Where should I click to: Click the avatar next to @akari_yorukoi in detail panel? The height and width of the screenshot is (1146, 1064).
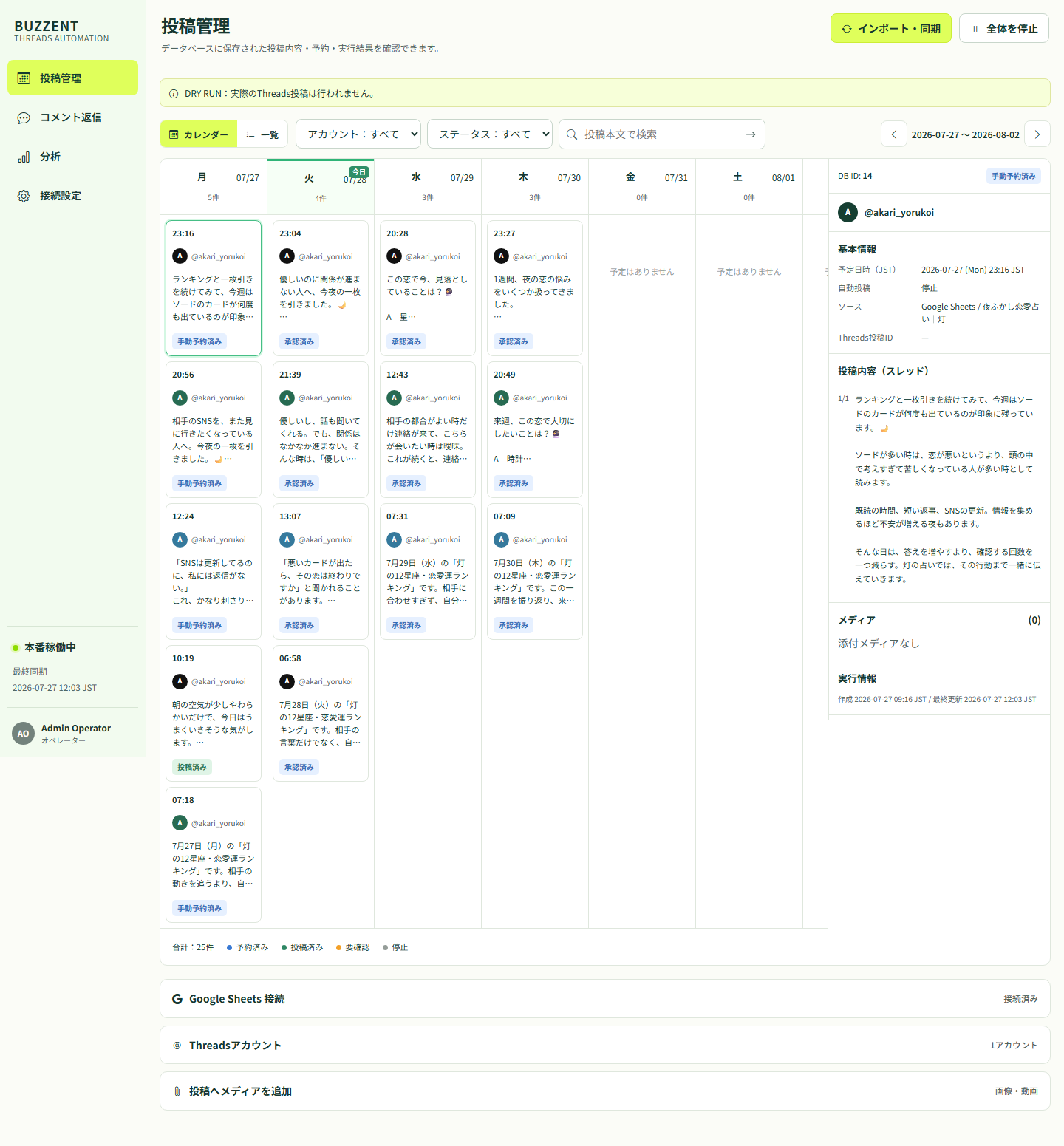click(x=848, y=212)
